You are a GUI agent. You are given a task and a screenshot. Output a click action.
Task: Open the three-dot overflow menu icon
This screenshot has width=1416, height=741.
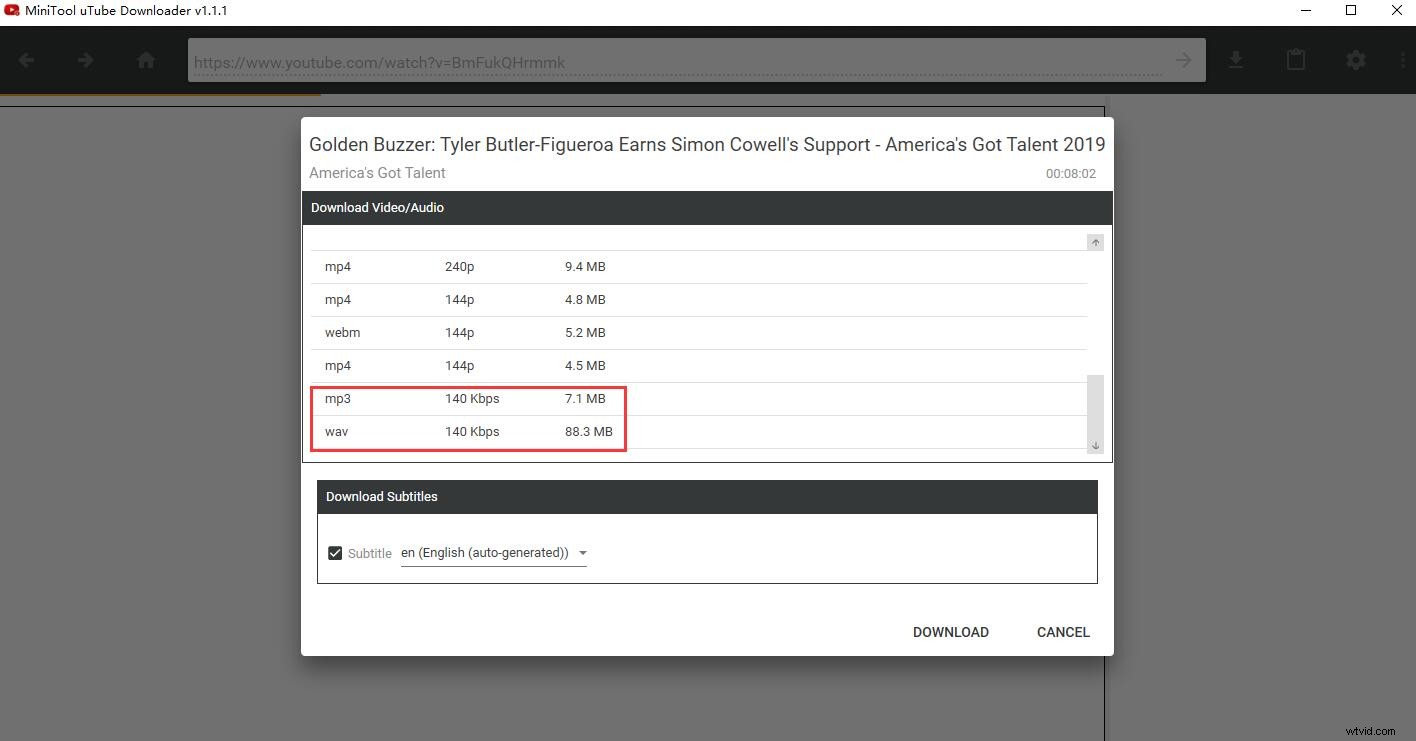click(1404, 60)
